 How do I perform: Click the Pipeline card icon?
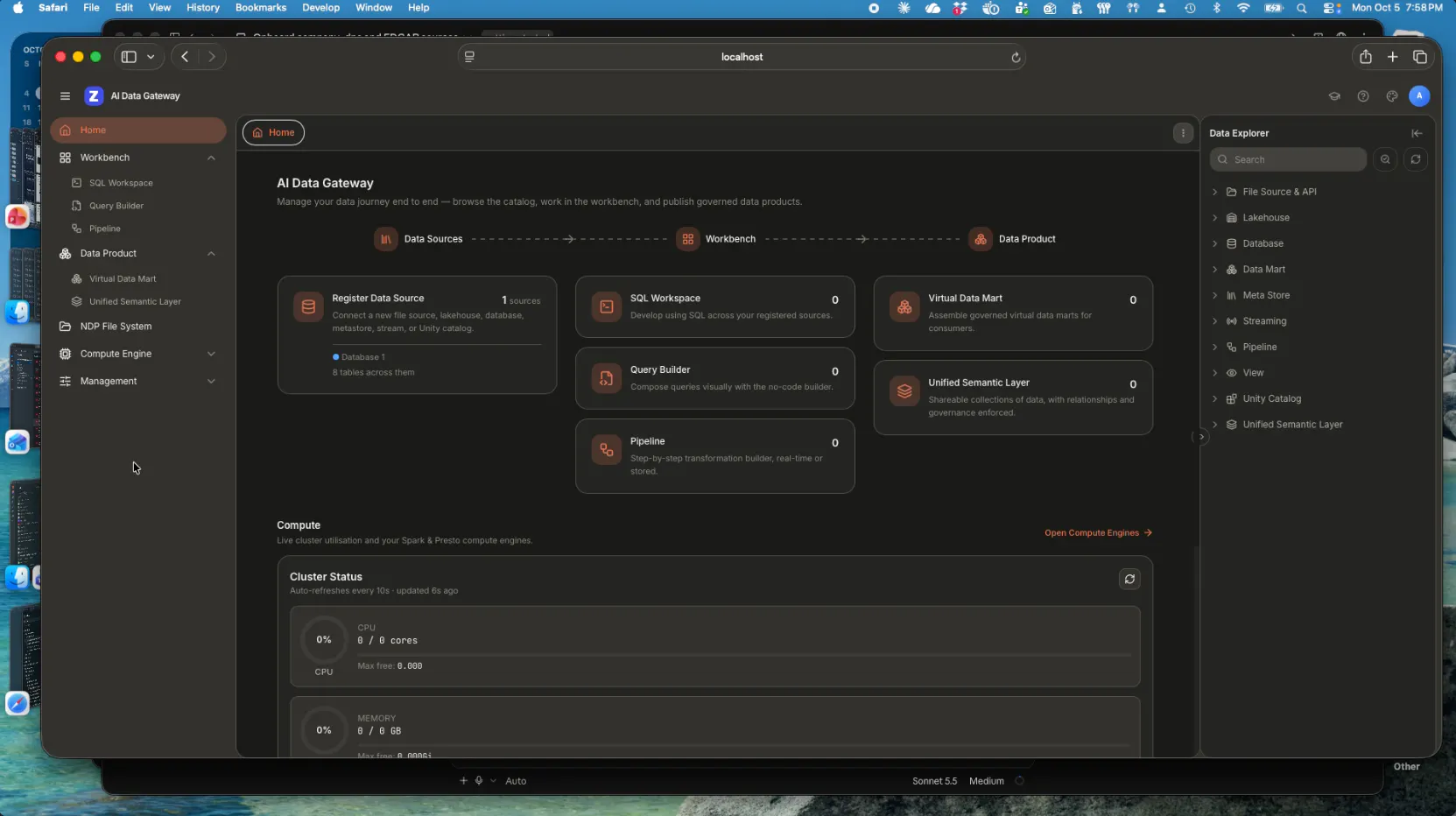click(x=606, y=450)
